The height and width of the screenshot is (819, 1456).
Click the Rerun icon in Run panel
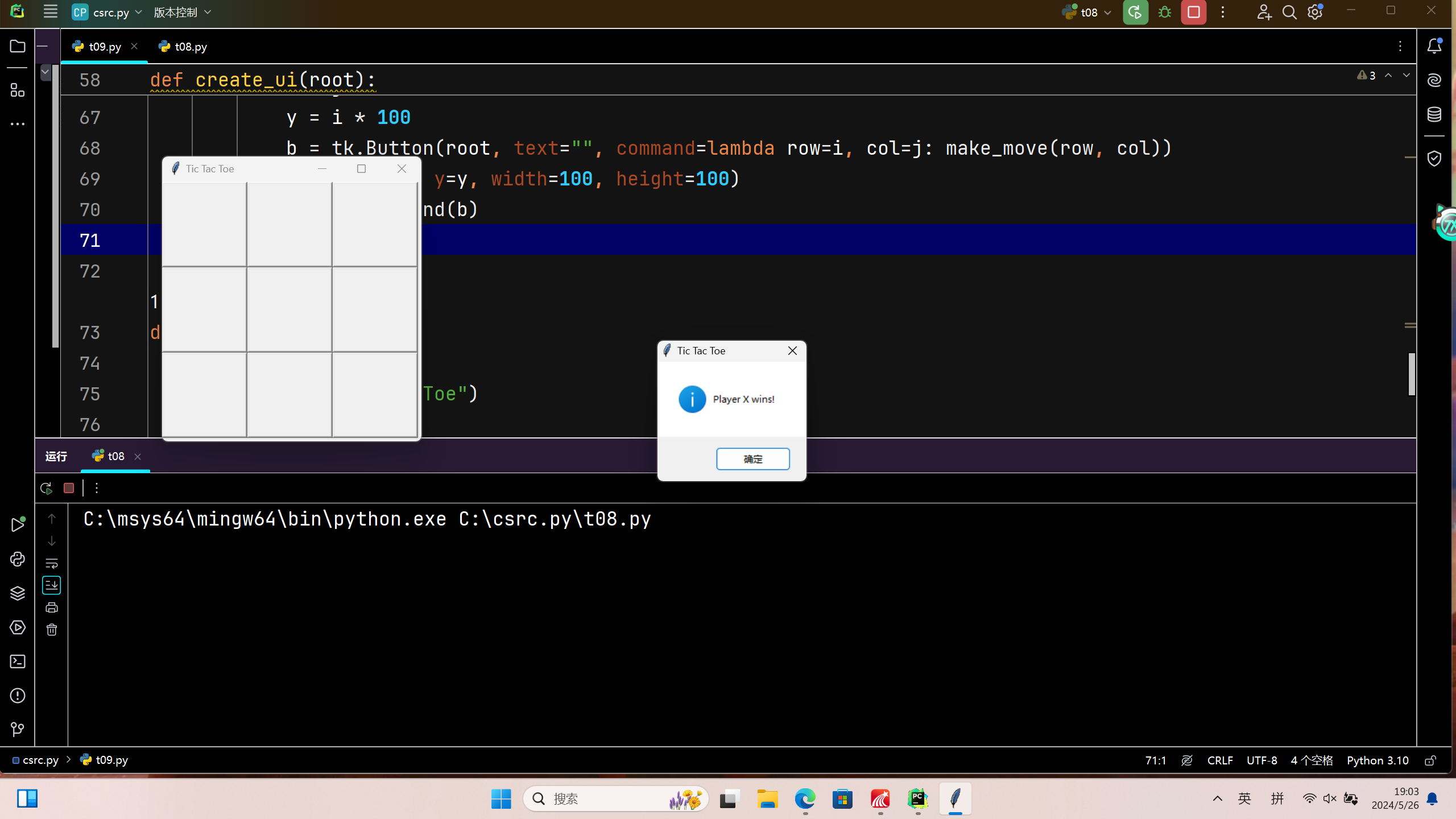pyautogui.click(x=47, y=488)
